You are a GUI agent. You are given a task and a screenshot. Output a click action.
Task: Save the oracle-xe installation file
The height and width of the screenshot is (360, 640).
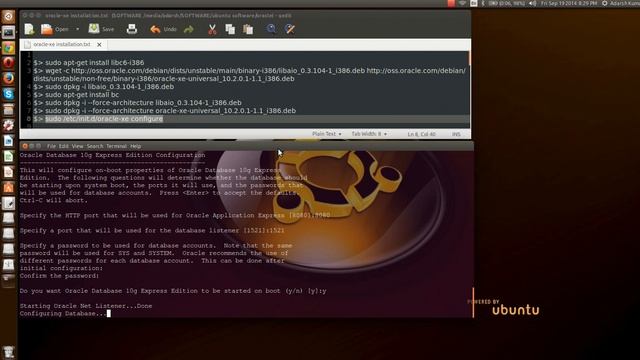101,29
